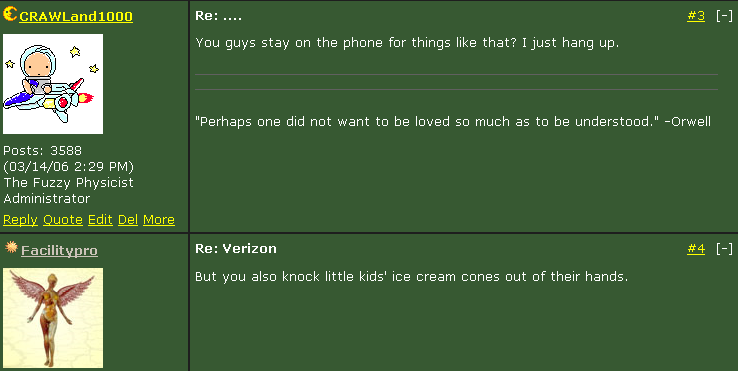Click the ice cream cones message text
Viewport: 738px width, 371px height.
pos(411,276)
